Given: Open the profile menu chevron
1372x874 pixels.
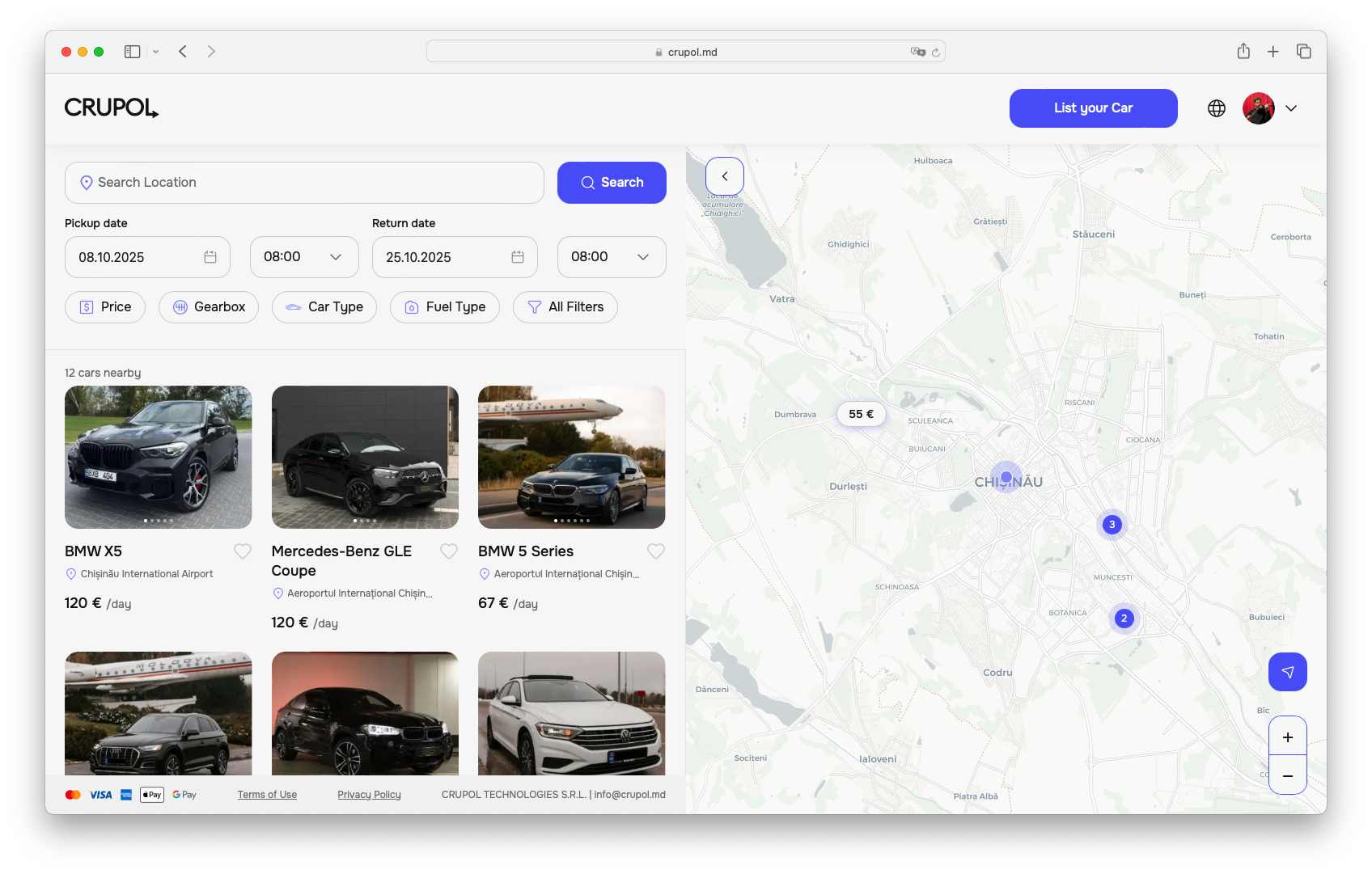Looking at the screenshot, I should tap(1291, 108).
